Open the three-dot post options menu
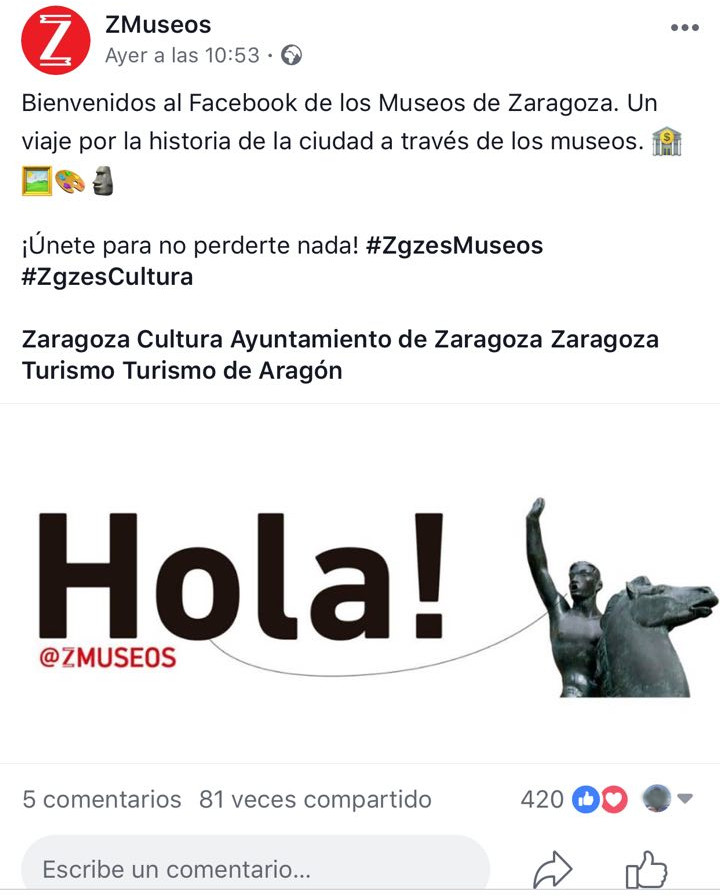 (685, 27)
